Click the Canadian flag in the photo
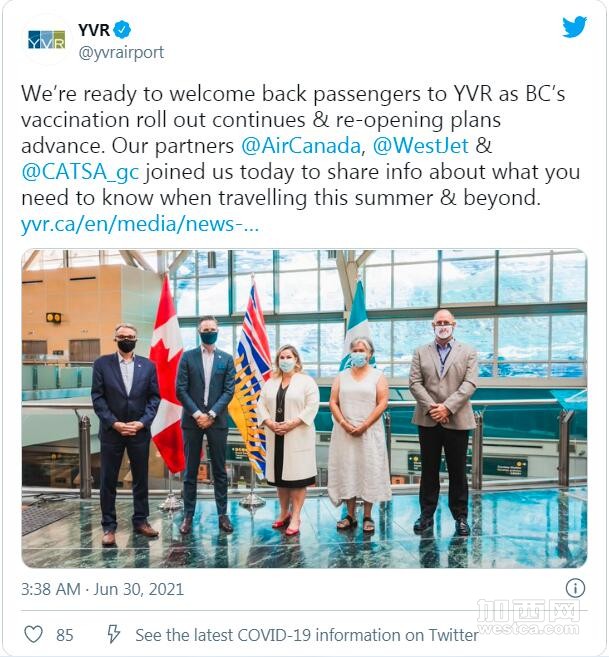Image resolution: width=609 pixels, height=657 pixels. click(167, 377)
